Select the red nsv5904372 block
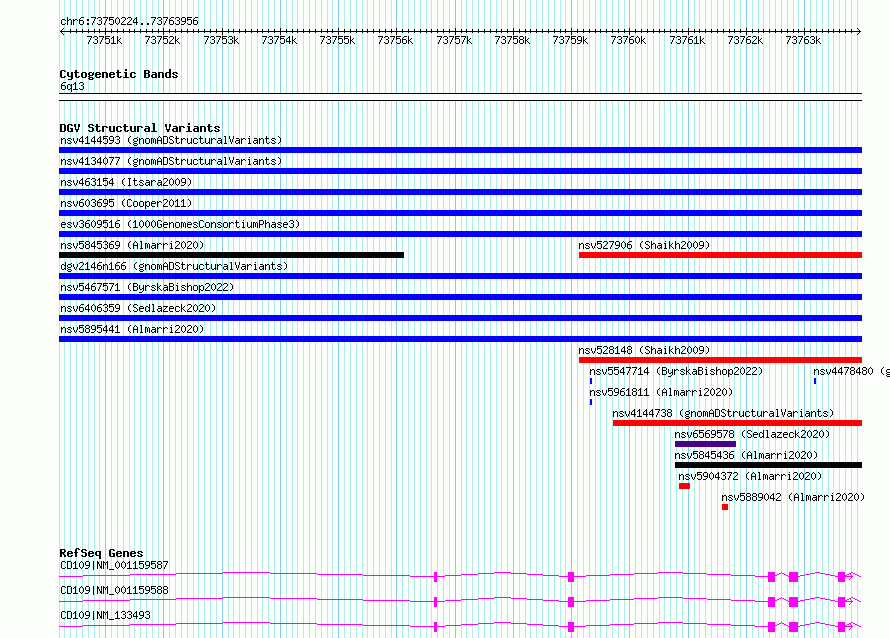The image size is (890, 638). 685,486
